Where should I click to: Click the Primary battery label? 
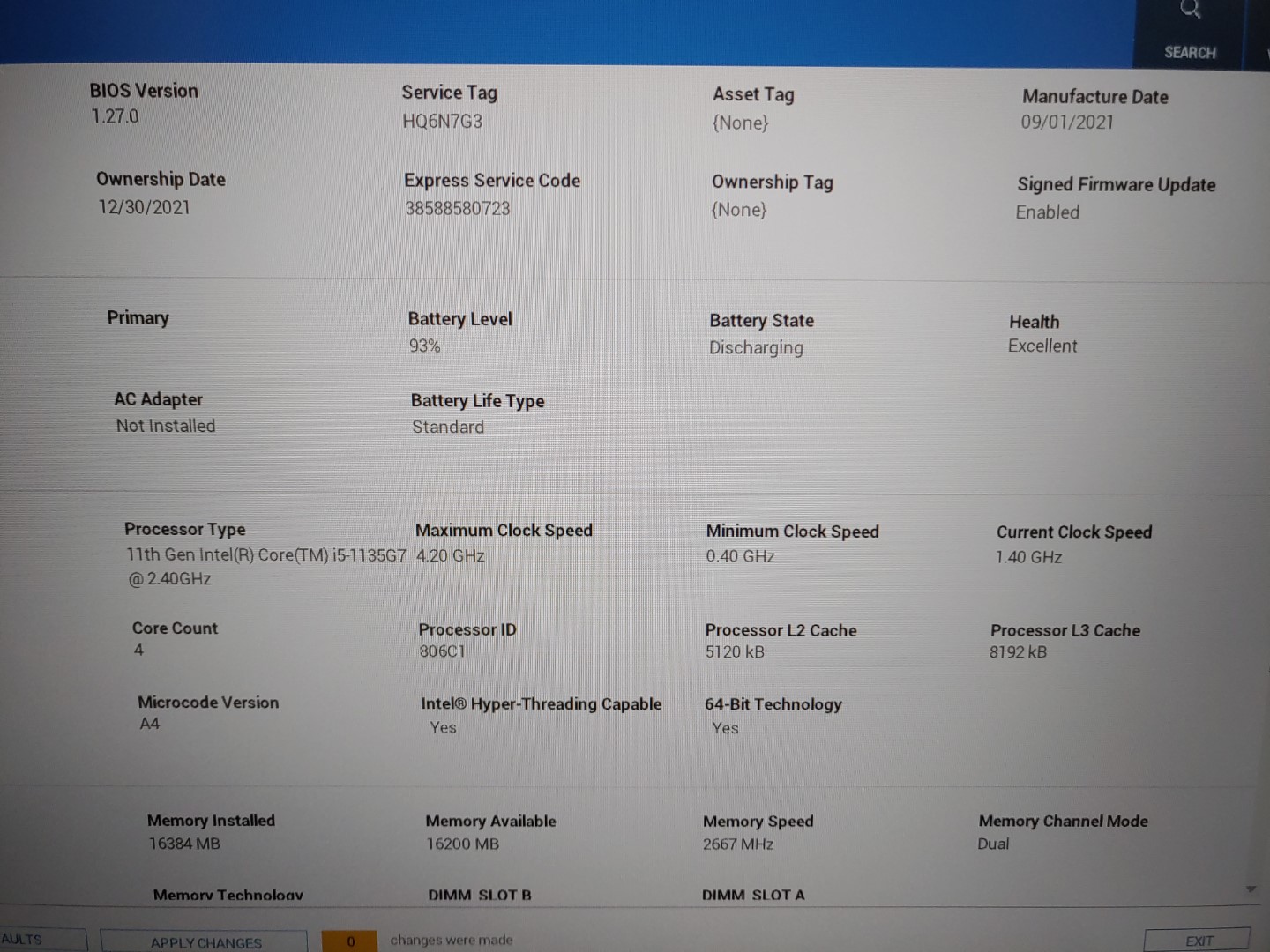pos(138,317)
